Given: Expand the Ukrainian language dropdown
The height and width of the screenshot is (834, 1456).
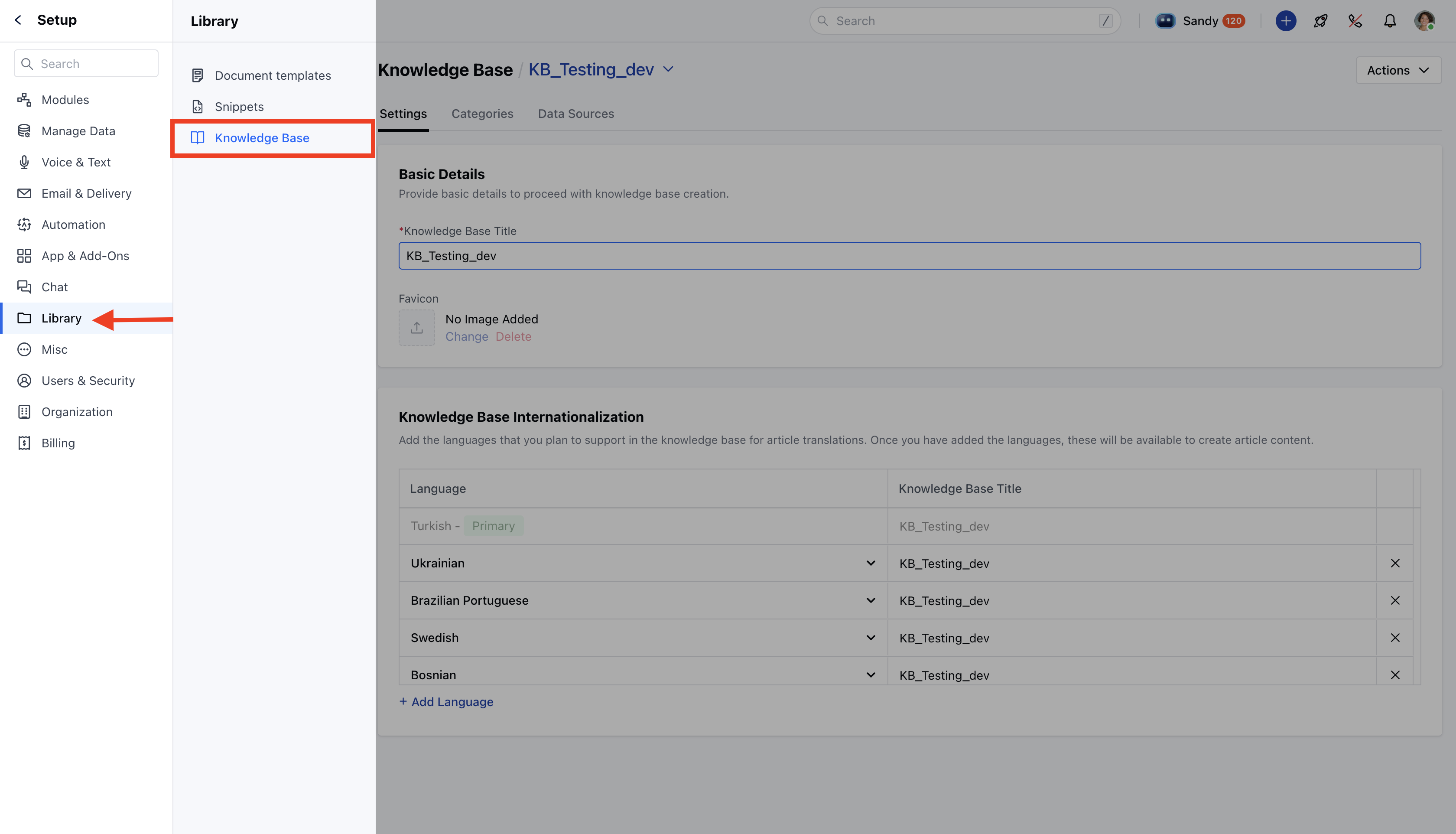Looking at the screenshot, I should tap(870, 563).
